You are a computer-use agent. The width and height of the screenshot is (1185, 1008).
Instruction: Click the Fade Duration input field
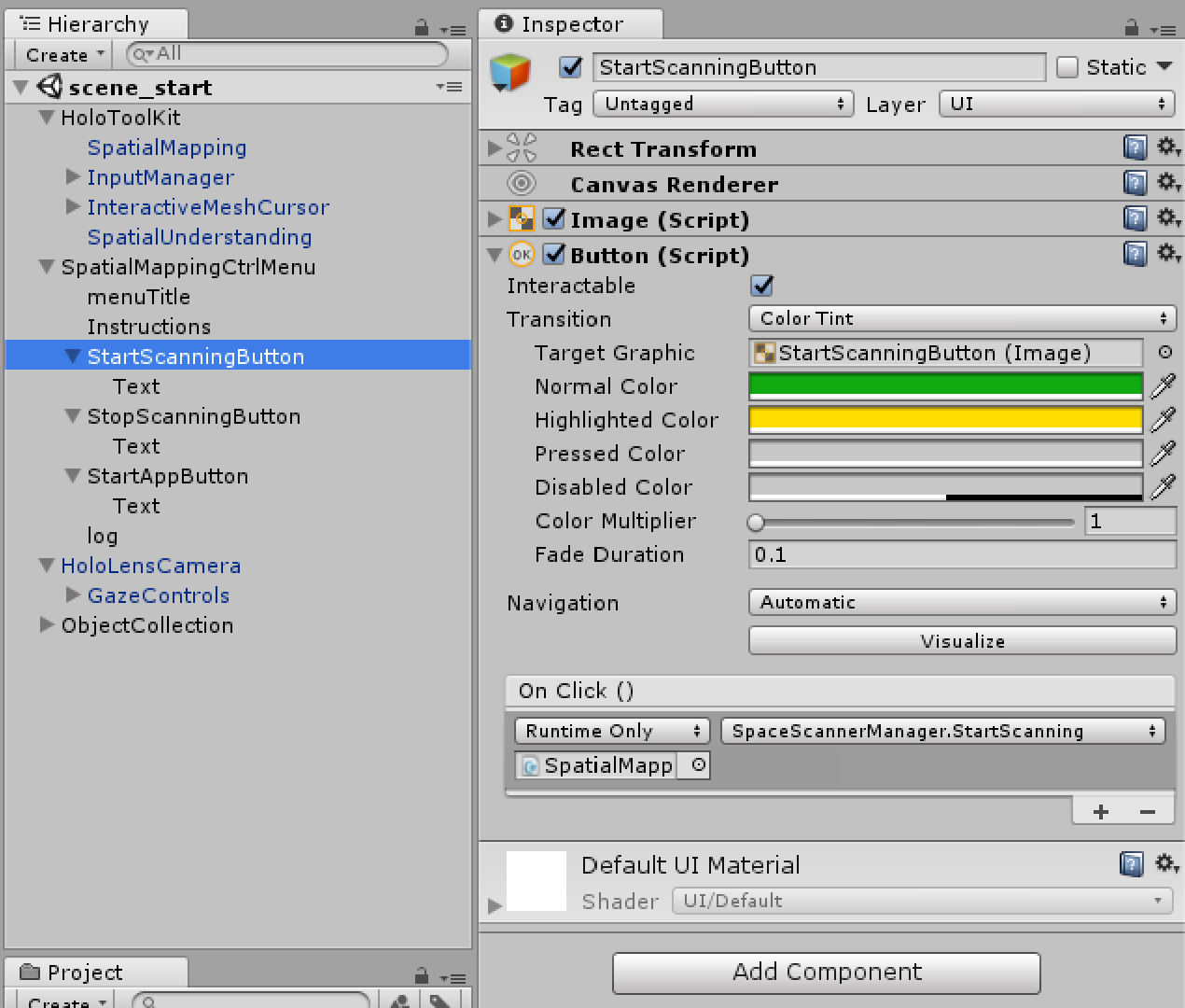click(962, 554)
